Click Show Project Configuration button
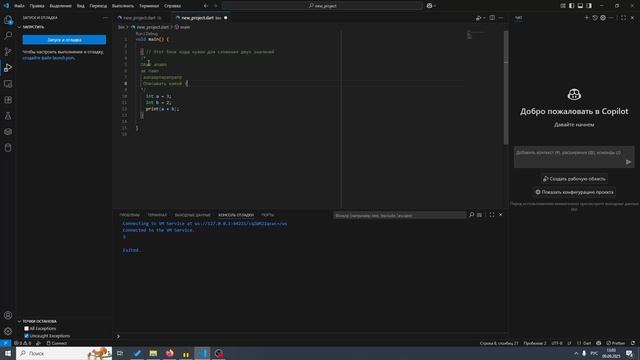This screenshot has height=360, width=640. click(574, 192)
